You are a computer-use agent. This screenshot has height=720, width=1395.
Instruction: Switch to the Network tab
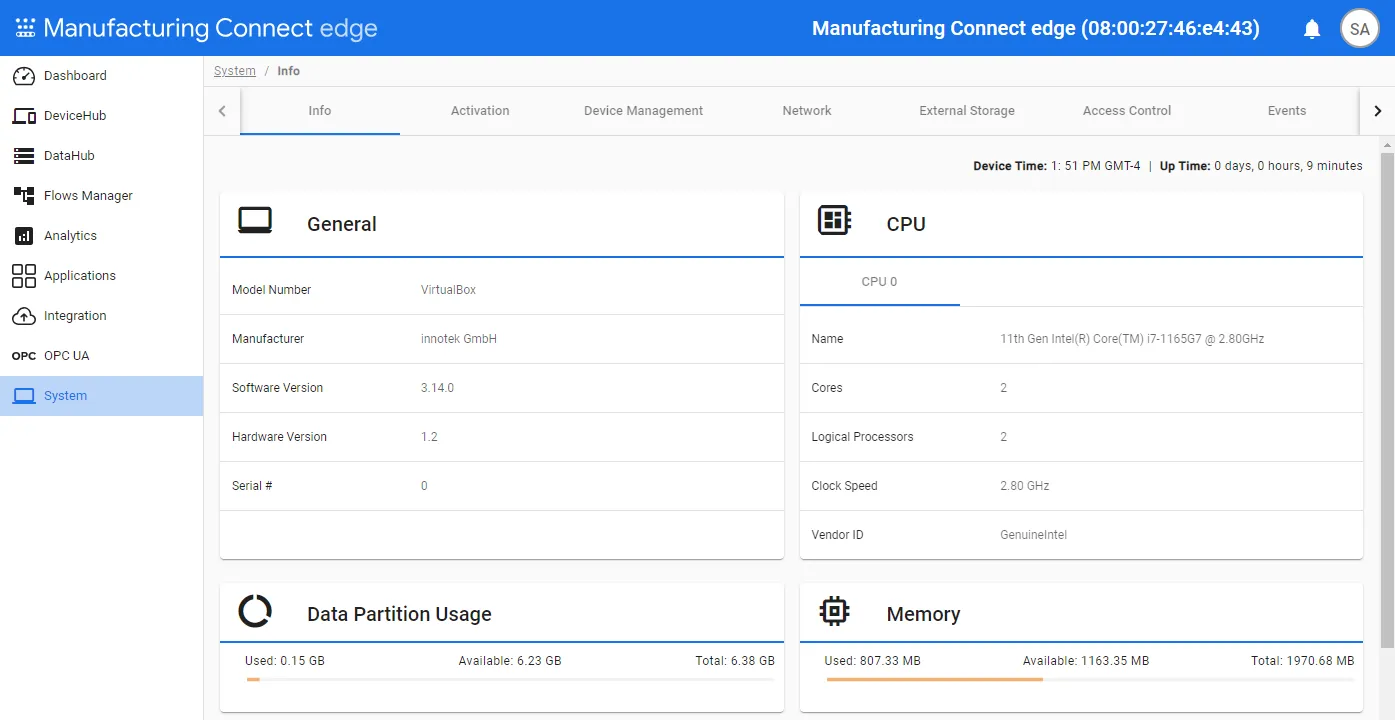tap(807, 111)
